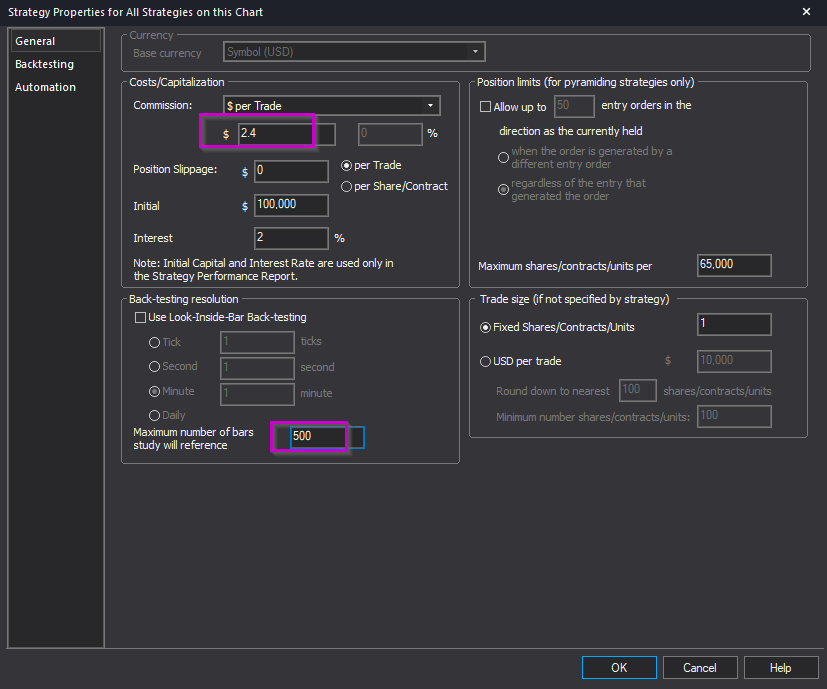
Task: Select slippage per Trade radio button
Action: 347,165
